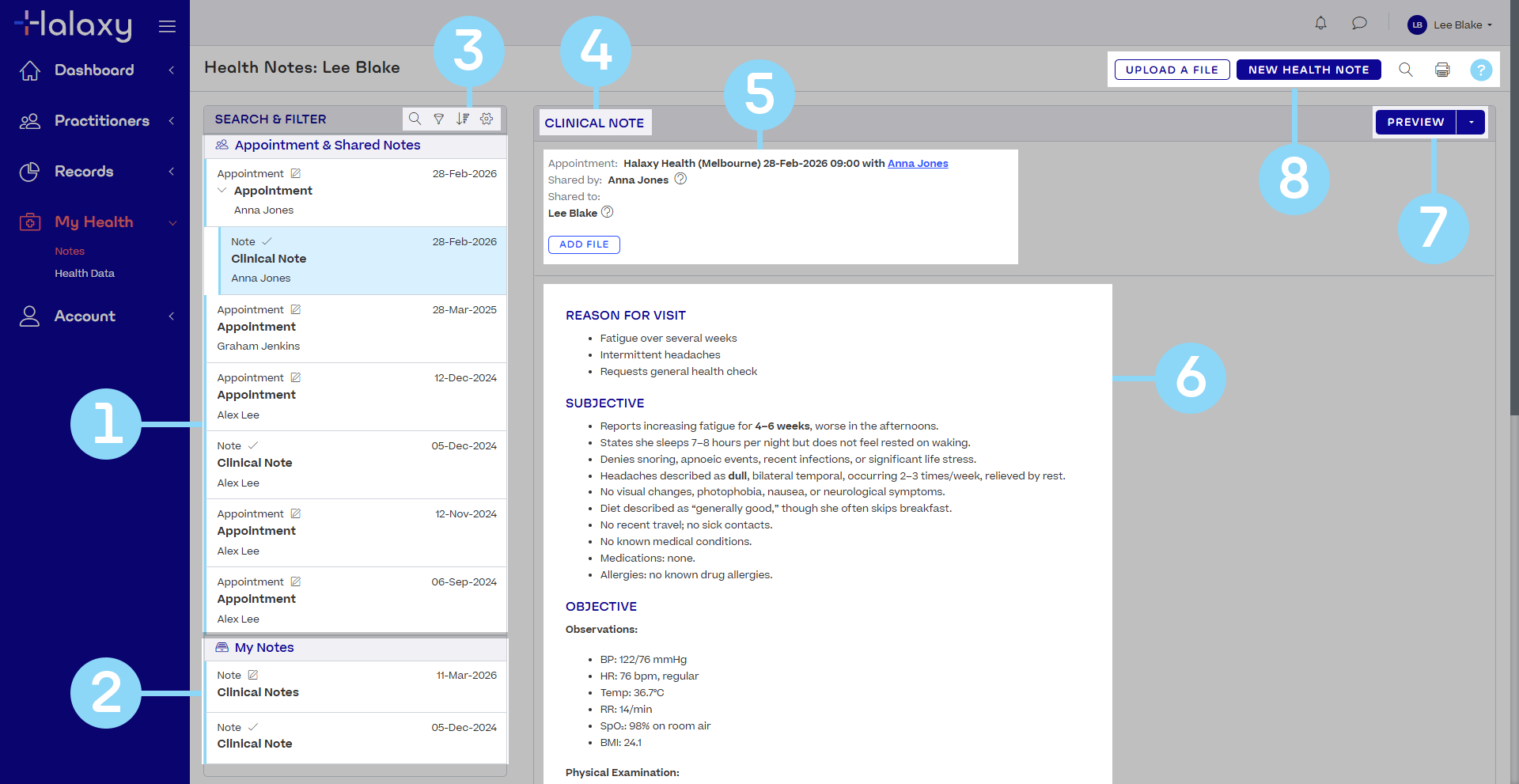The height and width of the screenshot is (784, 1519).
Task: Open the Dashboard menu item
Action: 93,70
